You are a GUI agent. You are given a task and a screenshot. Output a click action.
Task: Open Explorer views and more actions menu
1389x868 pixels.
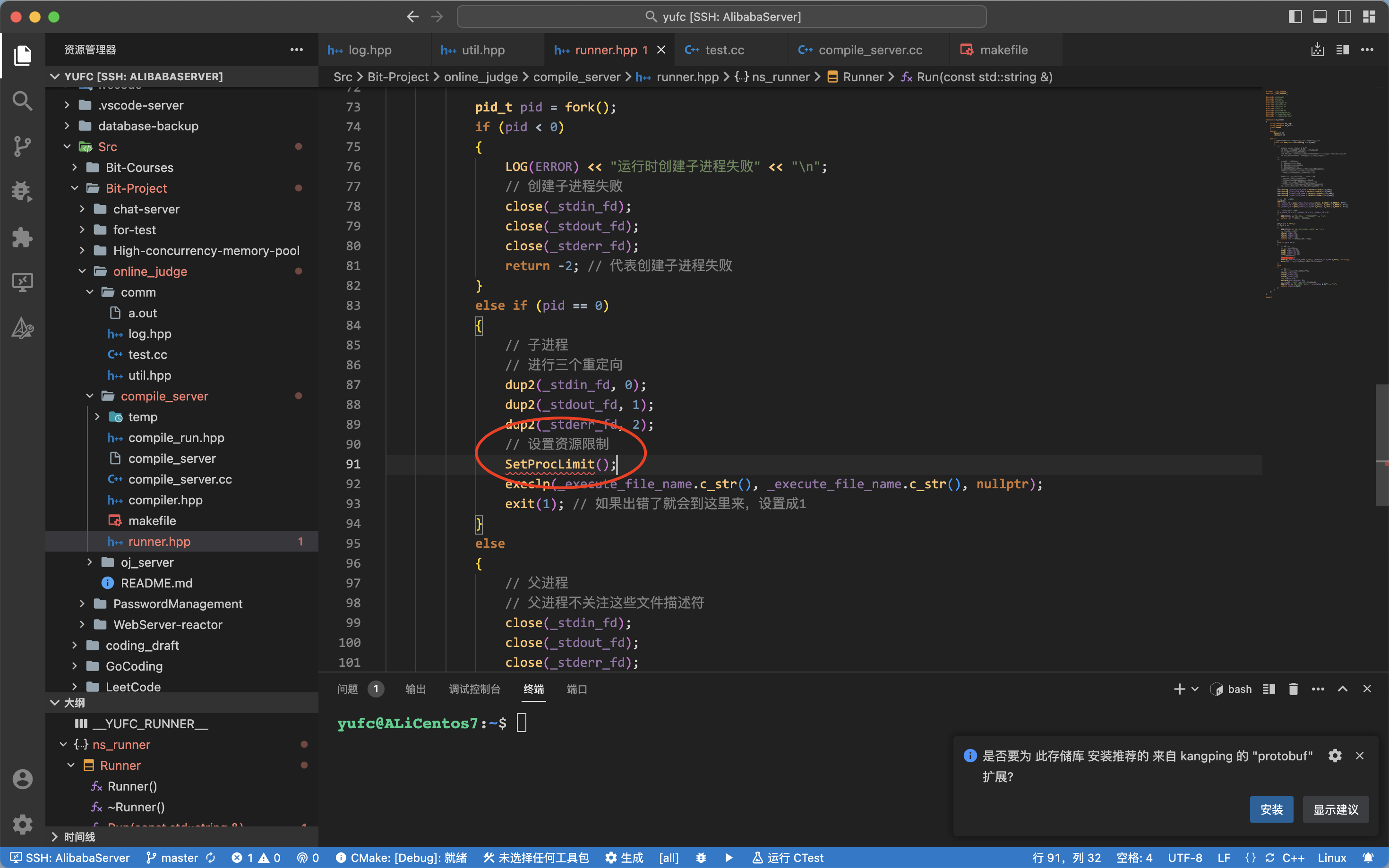[296, 50]
